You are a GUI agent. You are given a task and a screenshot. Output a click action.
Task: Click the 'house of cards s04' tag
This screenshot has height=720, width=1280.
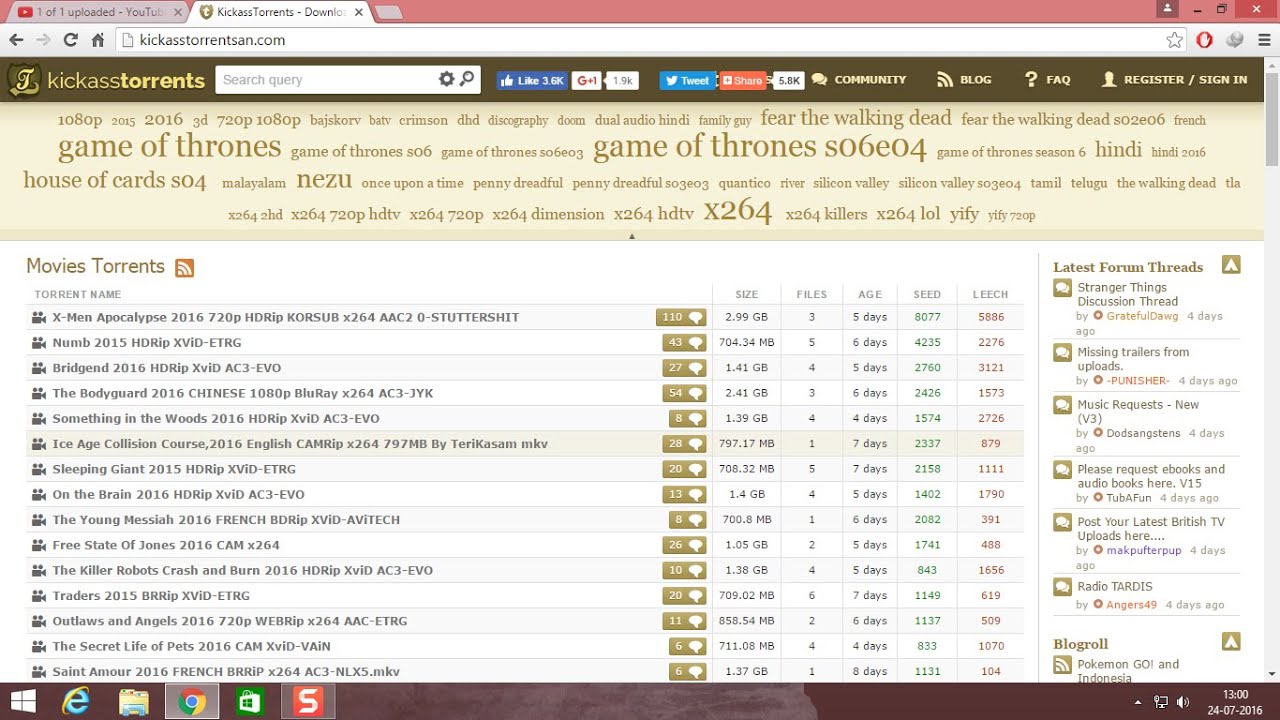(x=115, y=181)
